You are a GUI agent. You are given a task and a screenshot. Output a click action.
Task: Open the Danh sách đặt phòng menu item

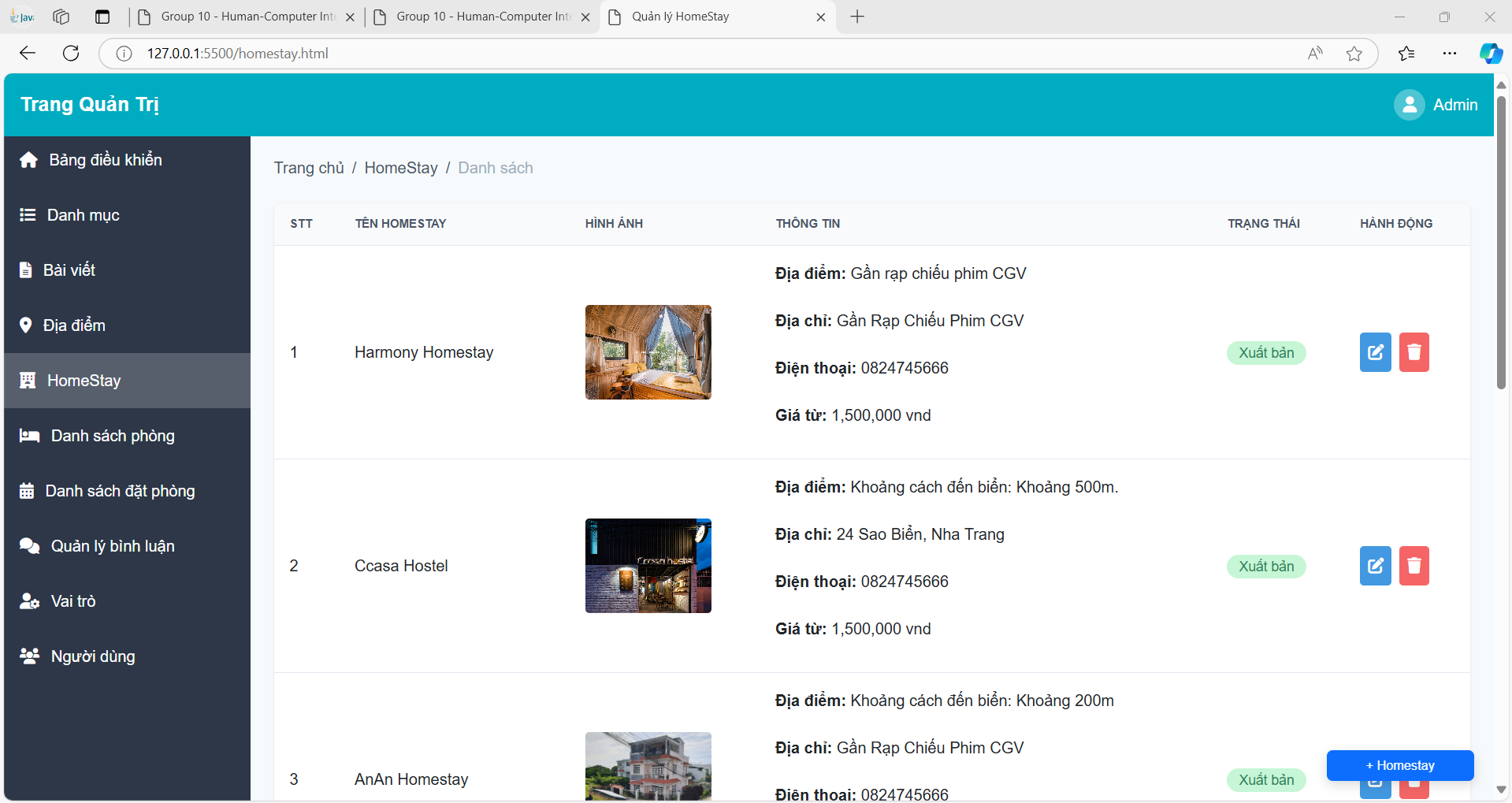click(x=127, y=491)
